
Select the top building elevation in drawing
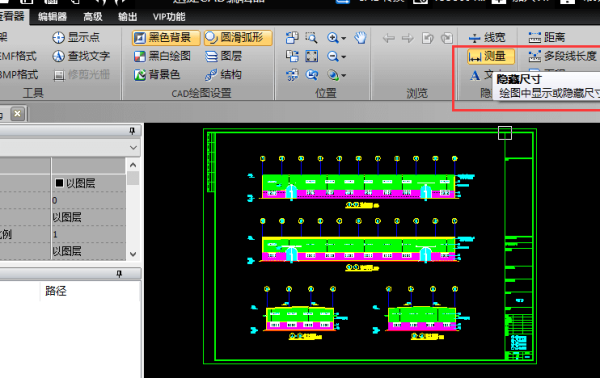click(x=359, y=187)
